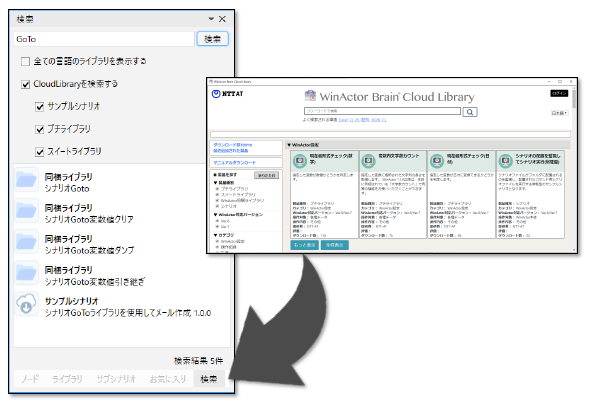This screenshot has width=589, height=403.
Task: Toggle プチライブラリ filter in Cloud Library sidebar
Action: [x=217, y=189]
